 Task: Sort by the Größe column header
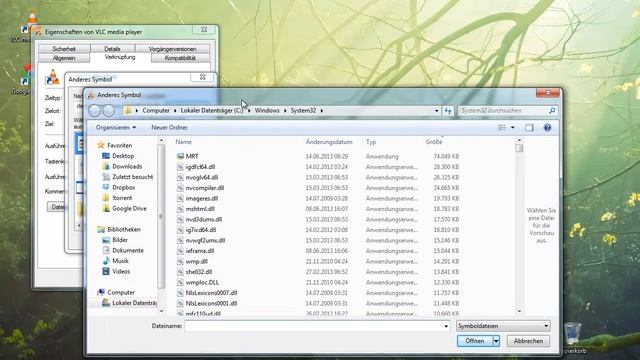[x=434, y=142]
